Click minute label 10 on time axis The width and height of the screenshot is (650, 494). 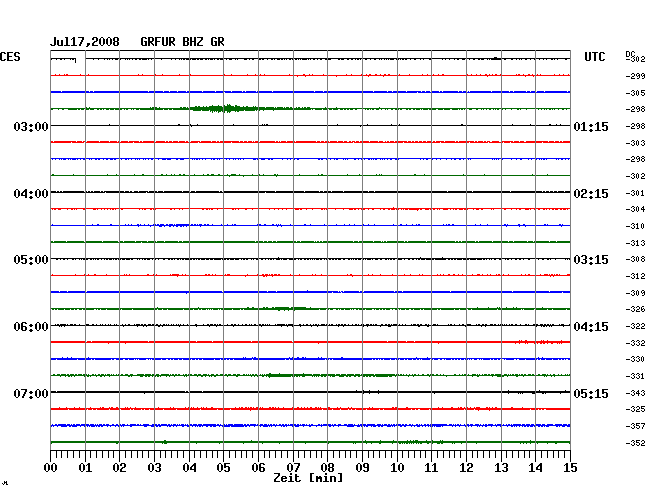[x=397, y=468]
